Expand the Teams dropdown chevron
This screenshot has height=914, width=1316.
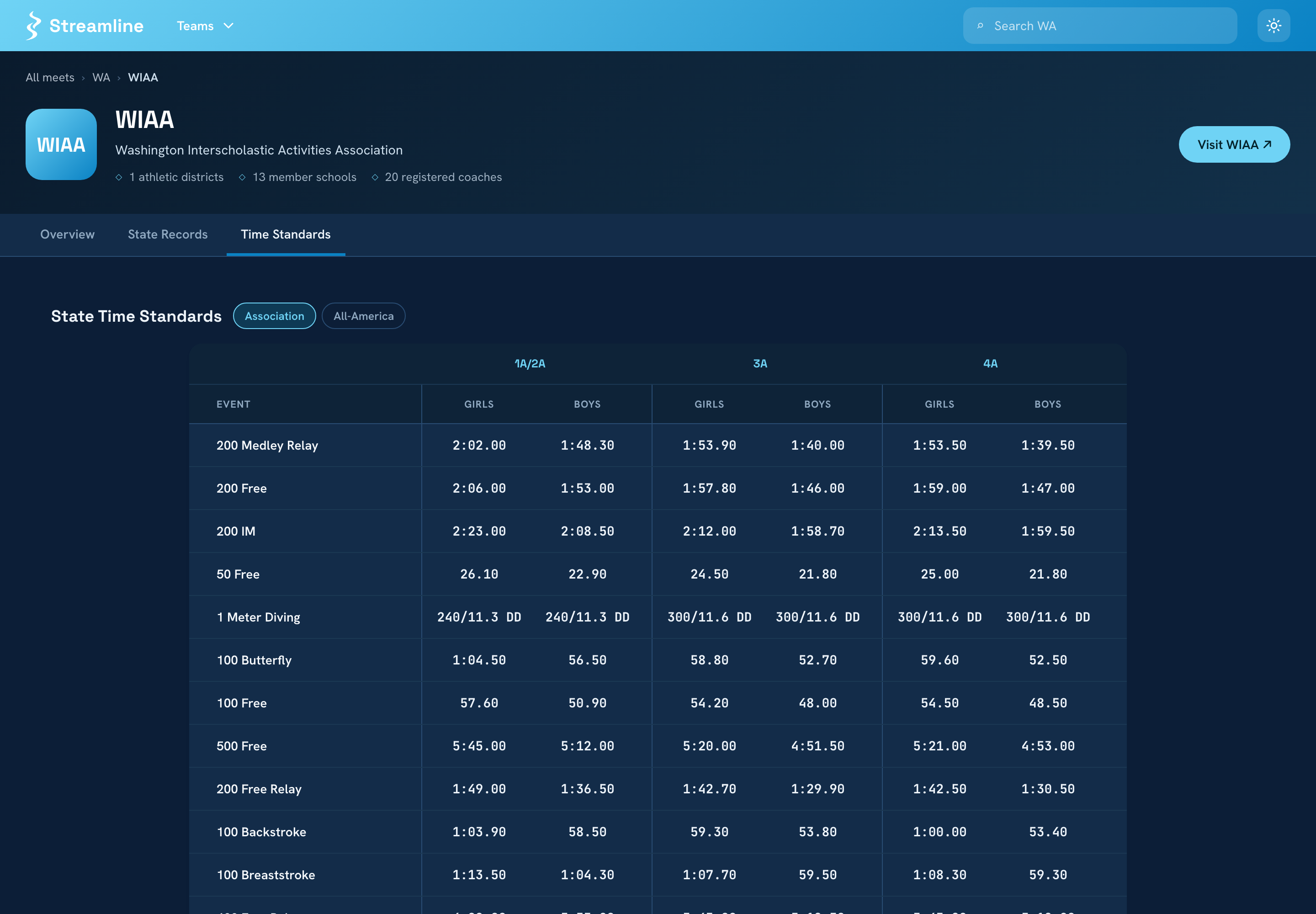click(228, 26)
